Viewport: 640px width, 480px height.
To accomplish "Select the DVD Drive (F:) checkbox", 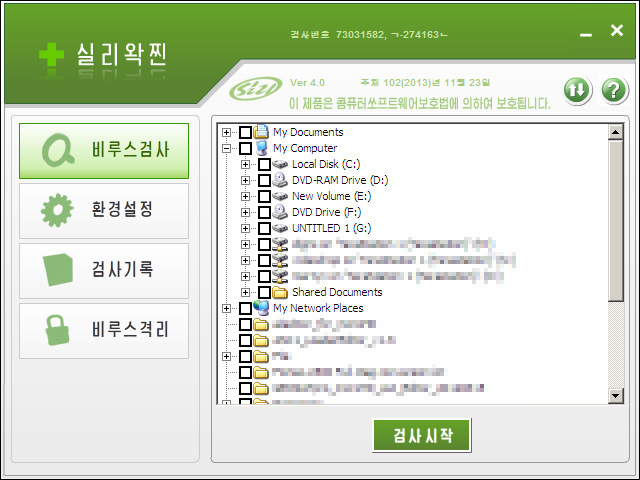I will [x=264, y=212].
